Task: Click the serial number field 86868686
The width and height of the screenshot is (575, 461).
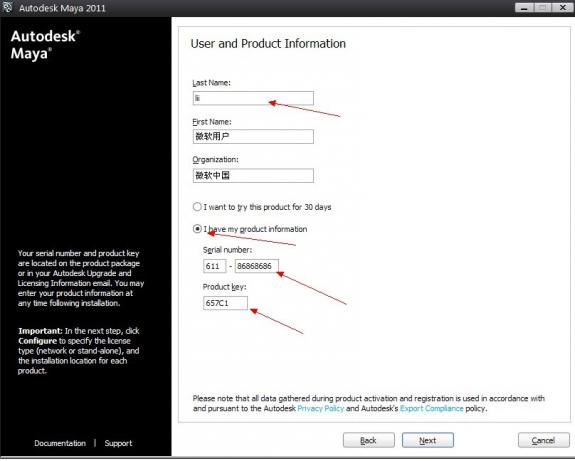Action: point(257,266)
